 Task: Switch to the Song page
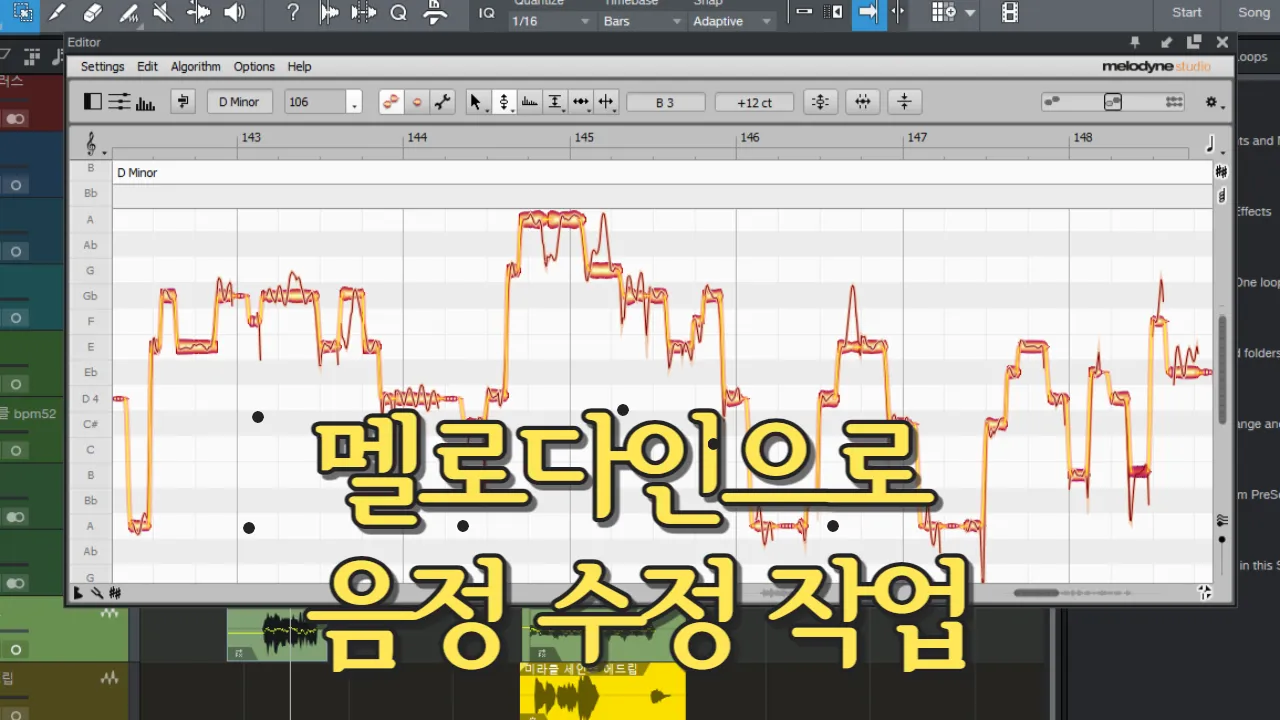click(x=1253, y=13)
